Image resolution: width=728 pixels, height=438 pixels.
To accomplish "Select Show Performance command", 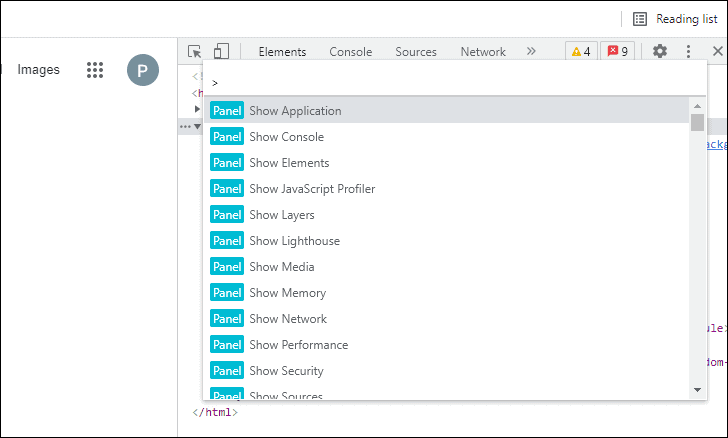I will pos(447,345).
